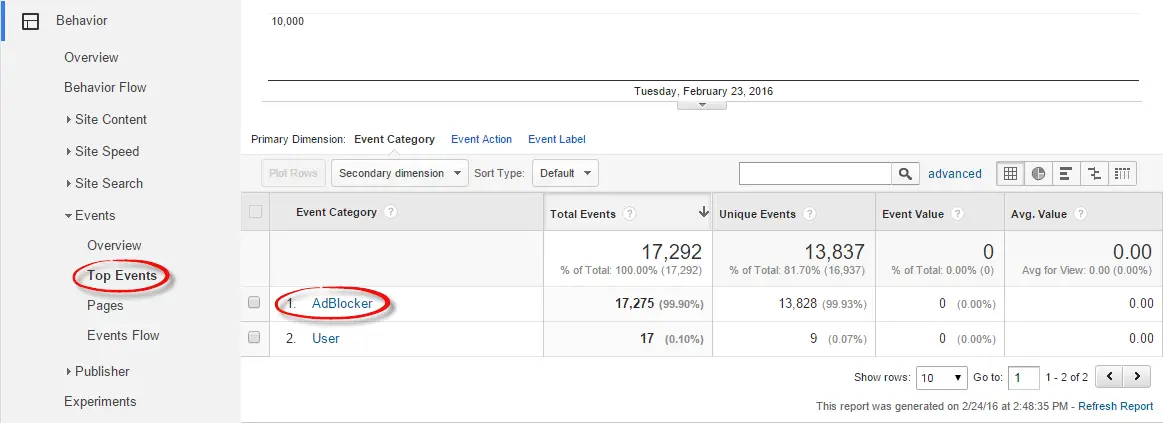Open the Secondary dimension dropdown
Screen dimensions: 1163x423
(399, 173)
